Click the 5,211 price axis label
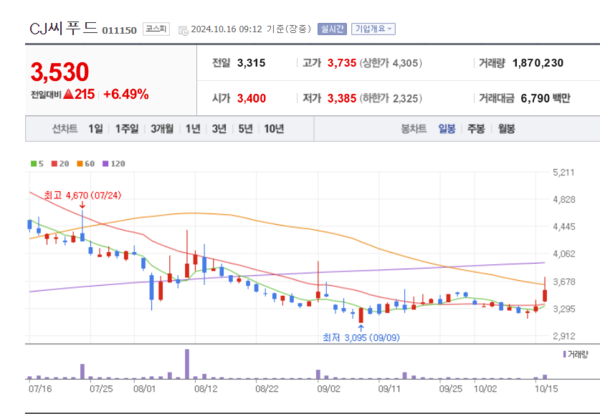The image size is (600, 414). [564, 172]
